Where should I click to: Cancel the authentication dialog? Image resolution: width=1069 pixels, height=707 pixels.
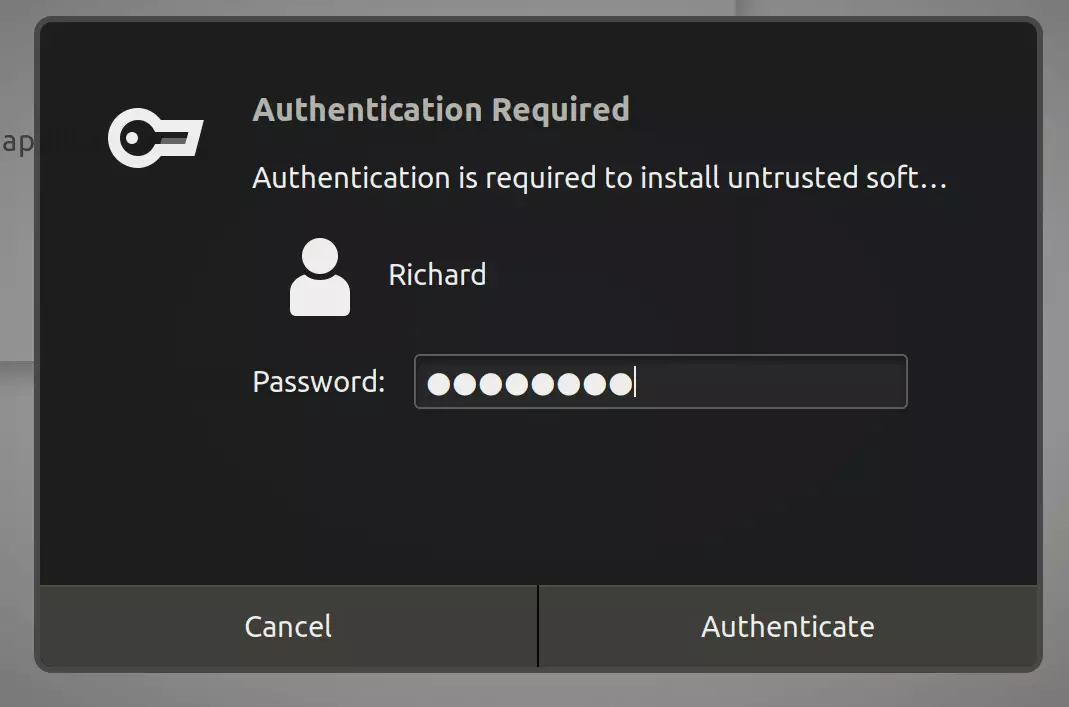tap(288, 626)
